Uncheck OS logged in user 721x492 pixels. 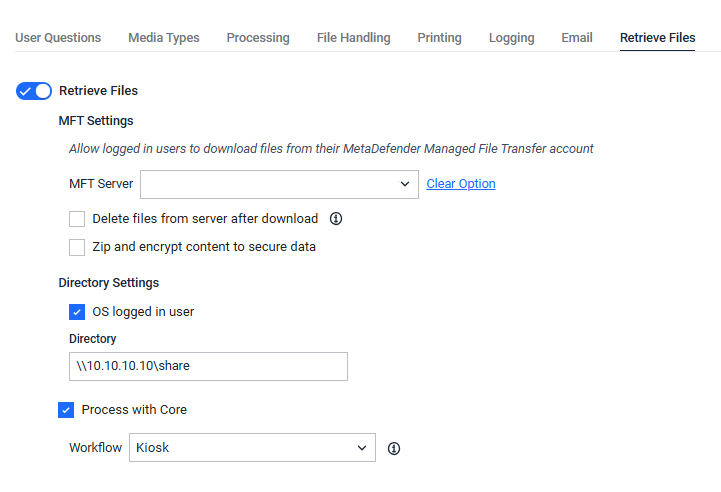pos(77,312)
